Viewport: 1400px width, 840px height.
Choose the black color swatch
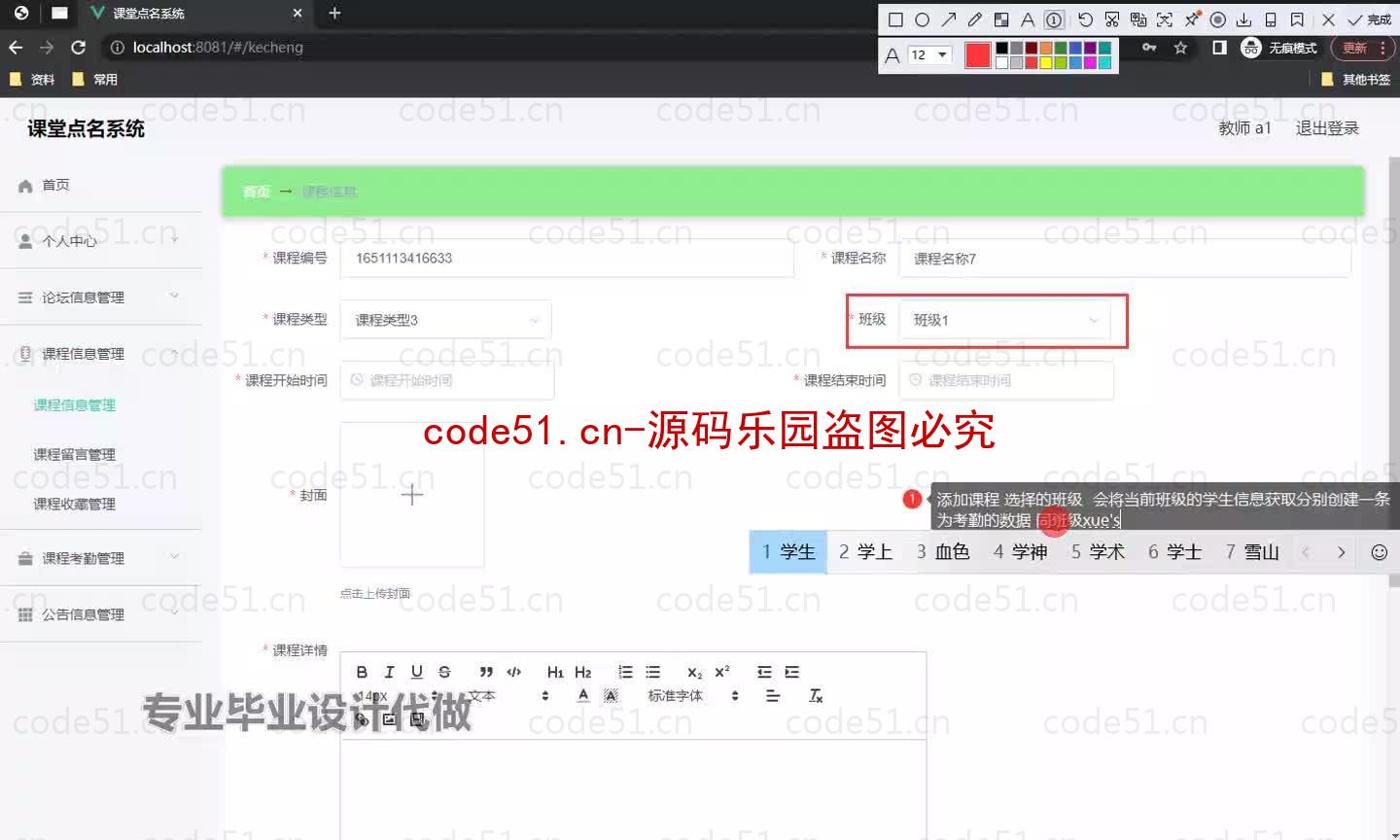[x=1001, y=48]
